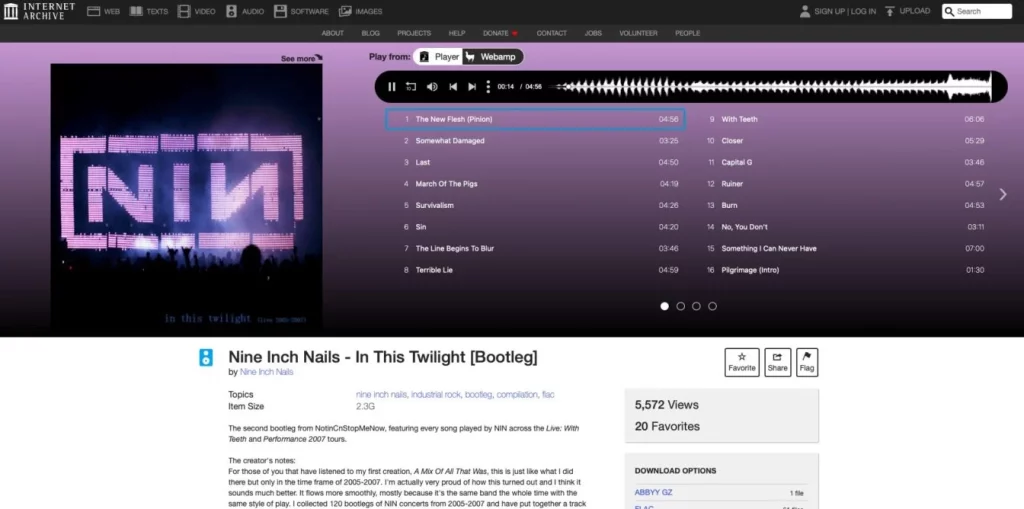This screenshot has width=1024, height=509.
Task: Mute the player volume icon
Action: pyautogui.click(x=432, y=87)
